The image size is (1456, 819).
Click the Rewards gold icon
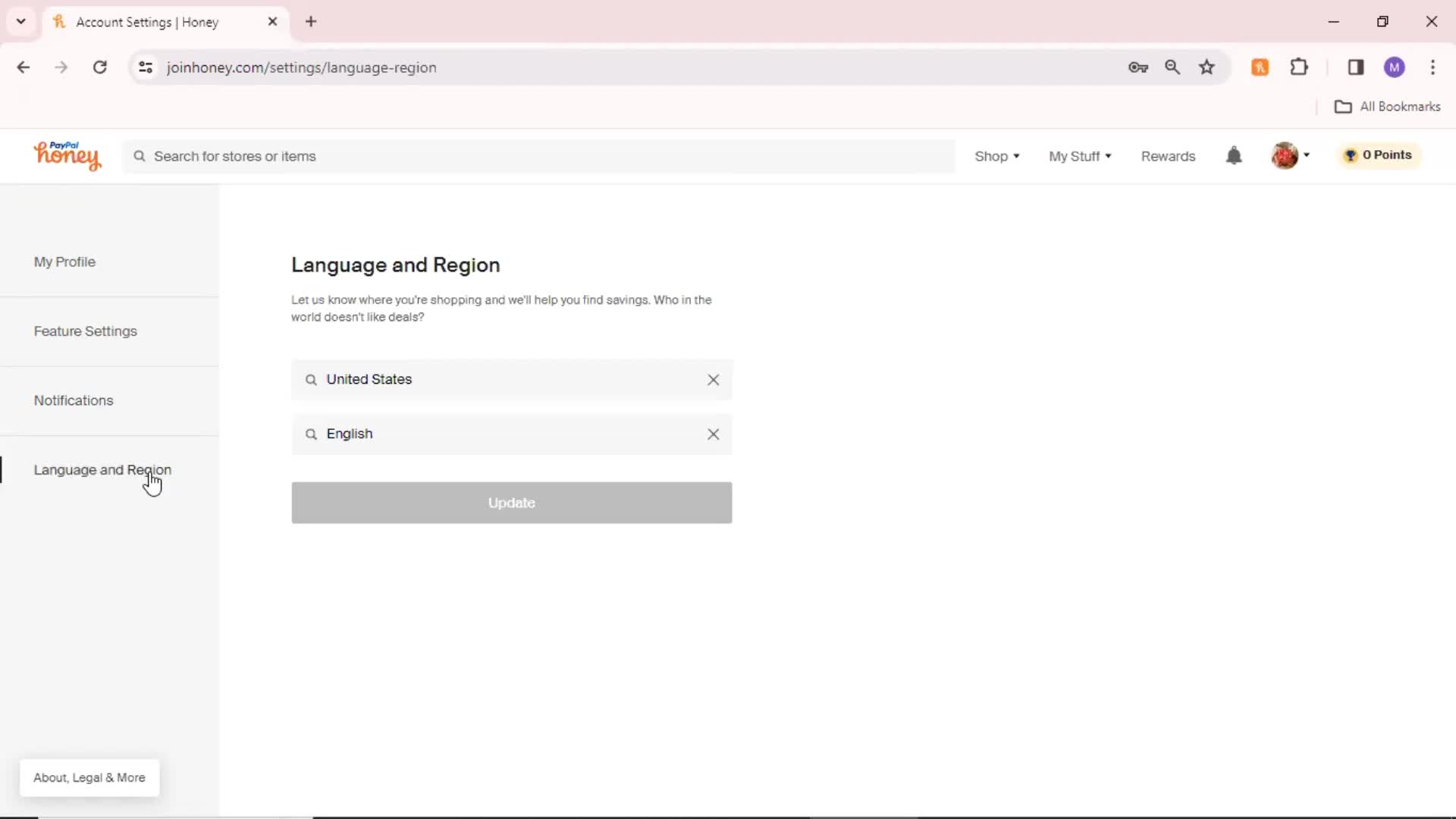(1350, 155)
